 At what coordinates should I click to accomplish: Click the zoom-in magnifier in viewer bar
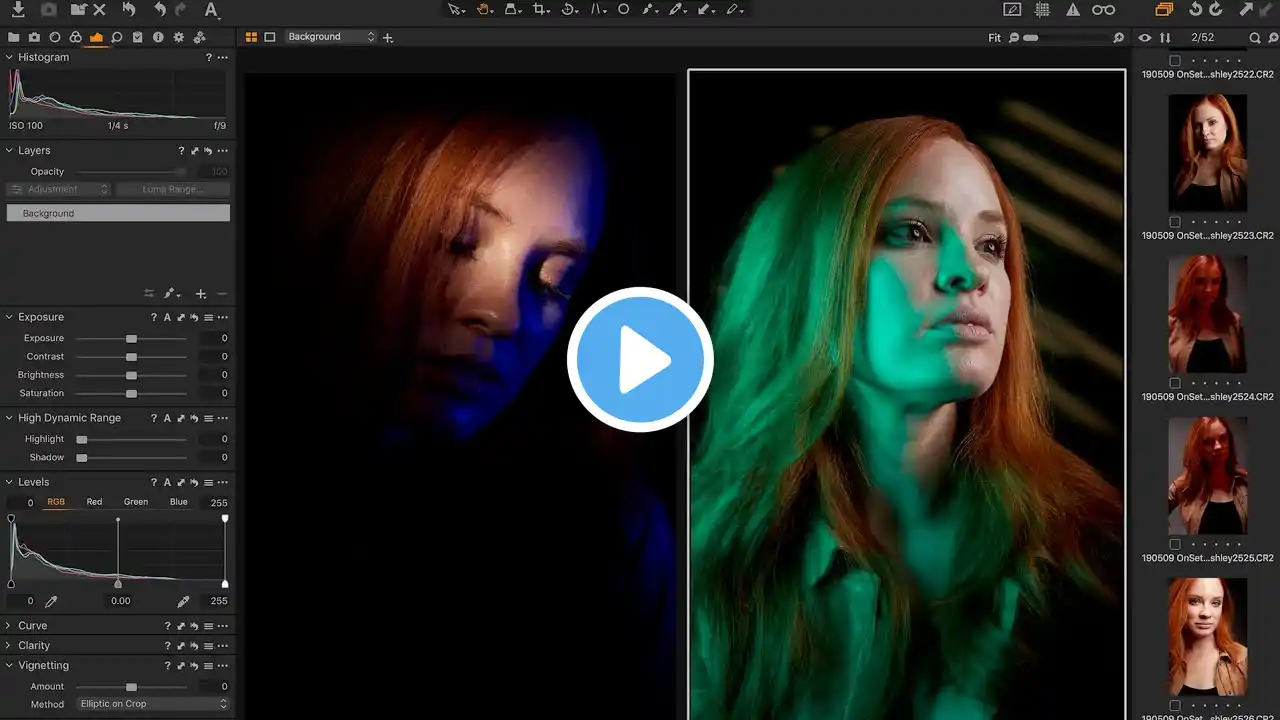click(1118, 38)
